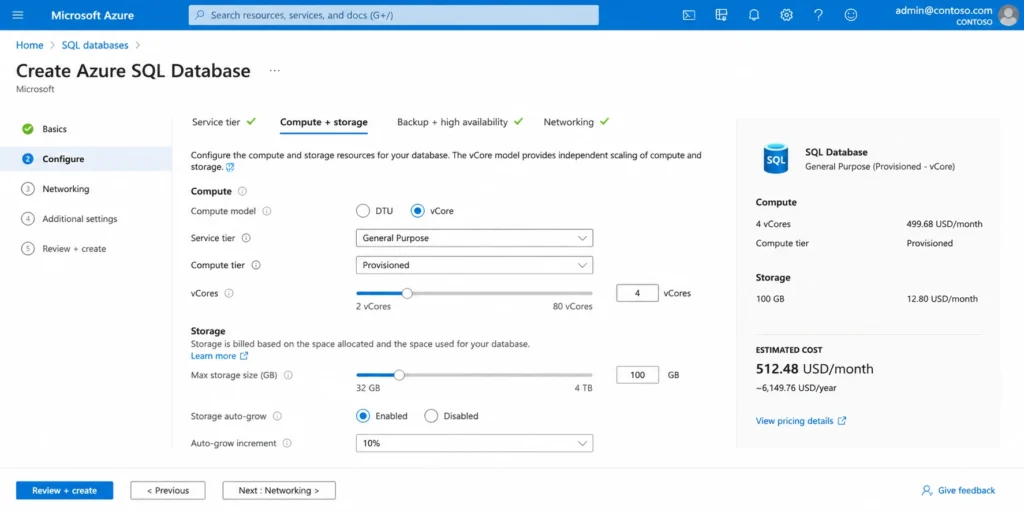
Task: Open the ellipsis next to page title
Action: pyautogui.click(x=275, y=71)
